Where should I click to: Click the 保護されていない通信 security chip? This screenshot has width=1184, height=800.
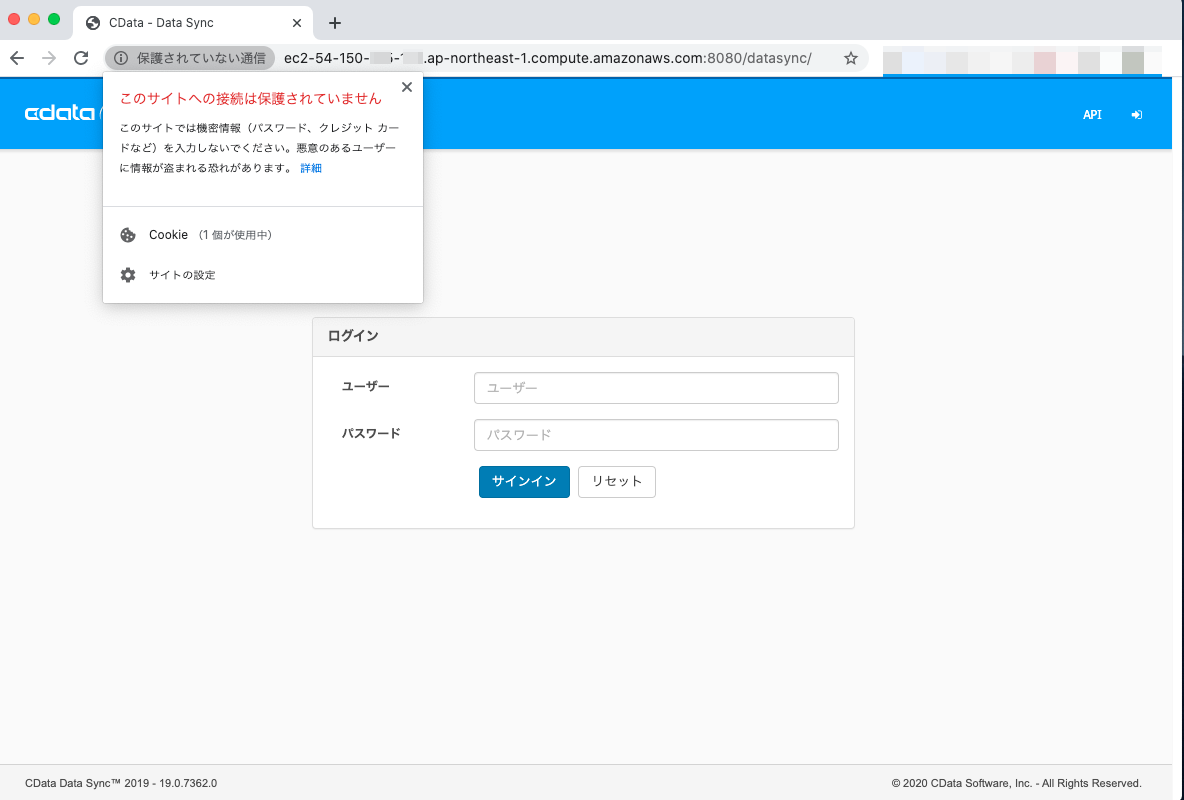pyautogui.click(x=190, y=58)
